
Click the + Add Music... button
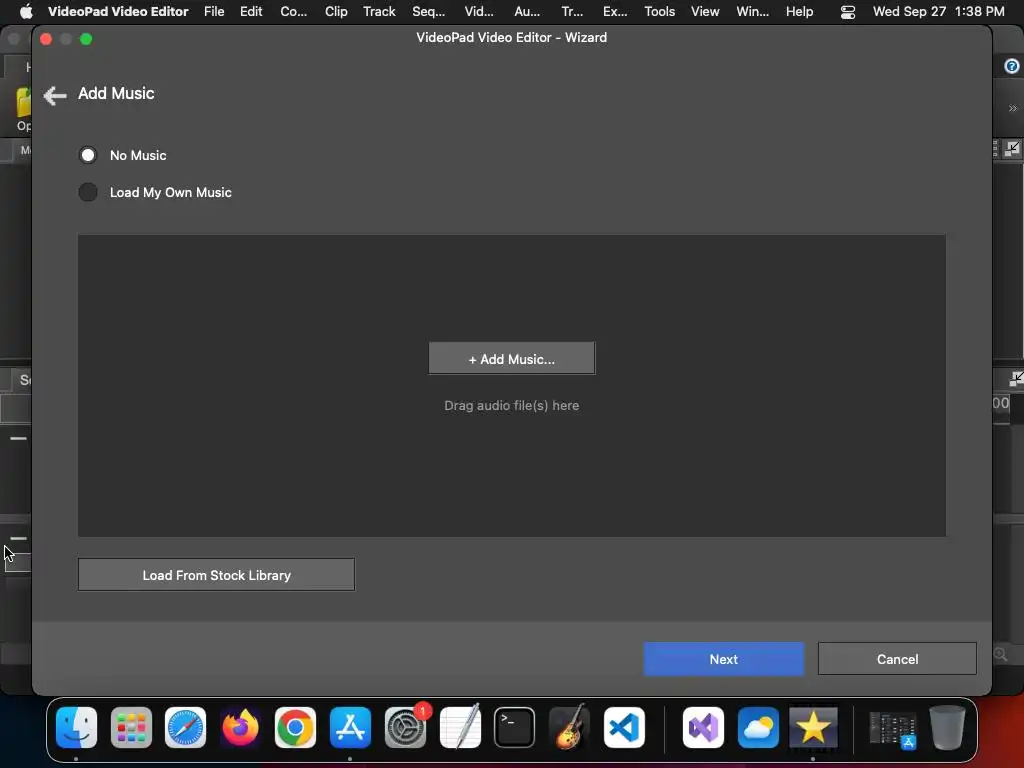[511, 359]
